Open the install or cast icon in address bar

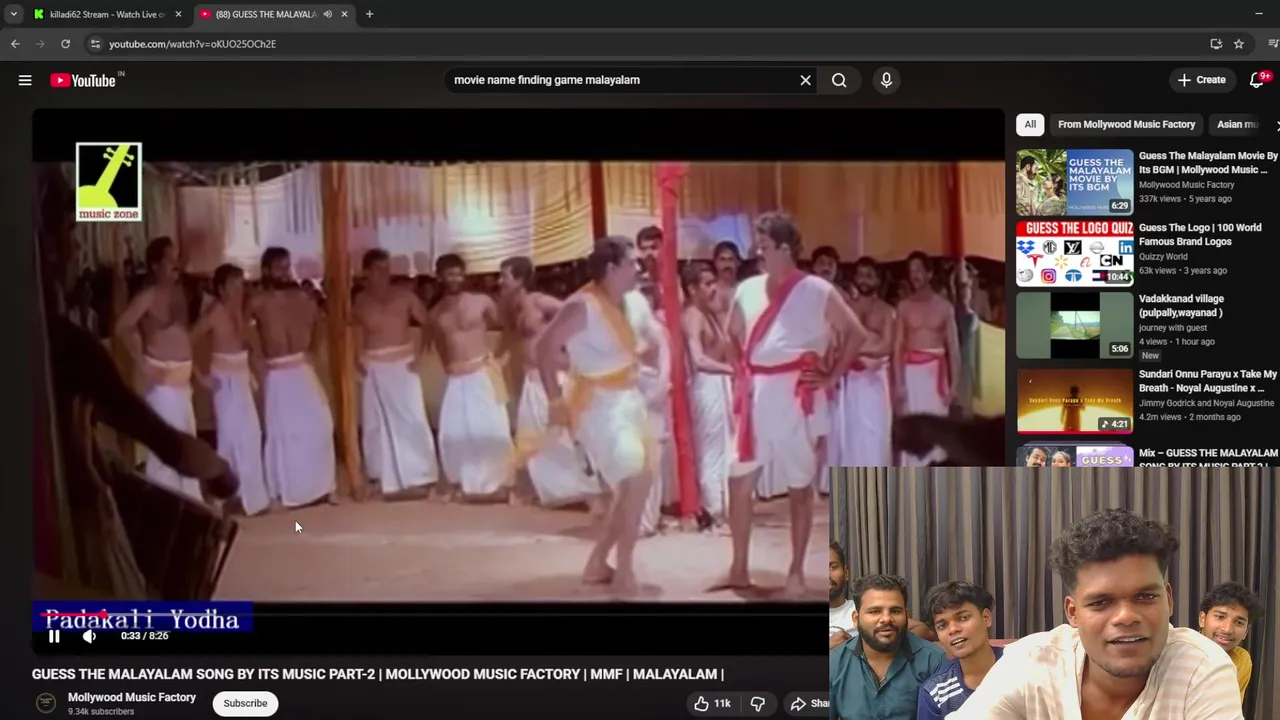pyautogui.click(x=1216, y=44)
